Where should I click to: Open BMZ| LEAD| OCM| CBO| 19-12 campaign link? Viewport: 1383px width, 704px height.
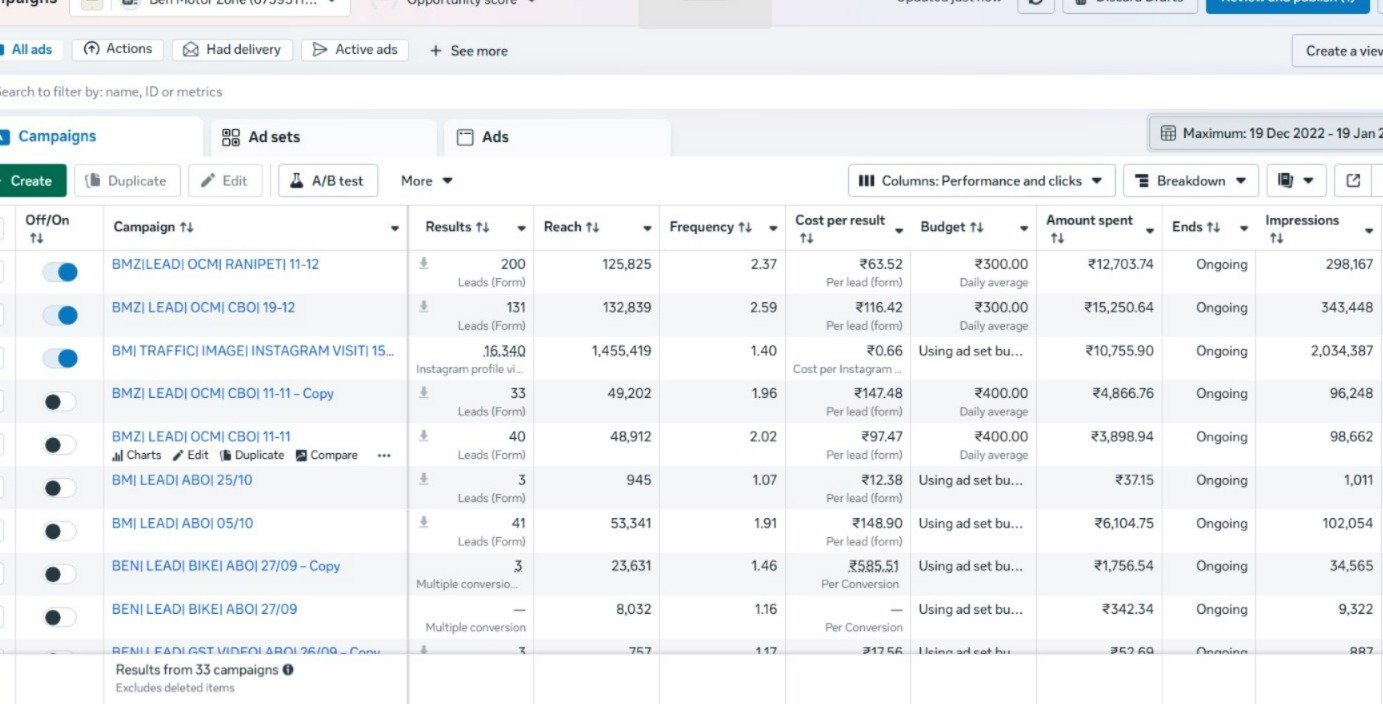(x=203, y=308)
